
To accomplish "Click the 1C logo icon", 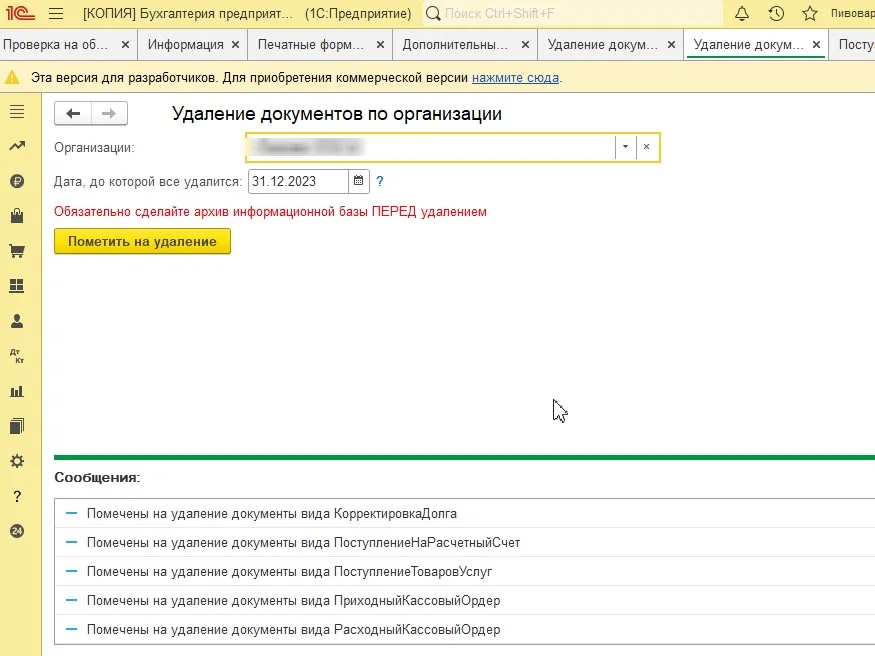I will point(21,13).
